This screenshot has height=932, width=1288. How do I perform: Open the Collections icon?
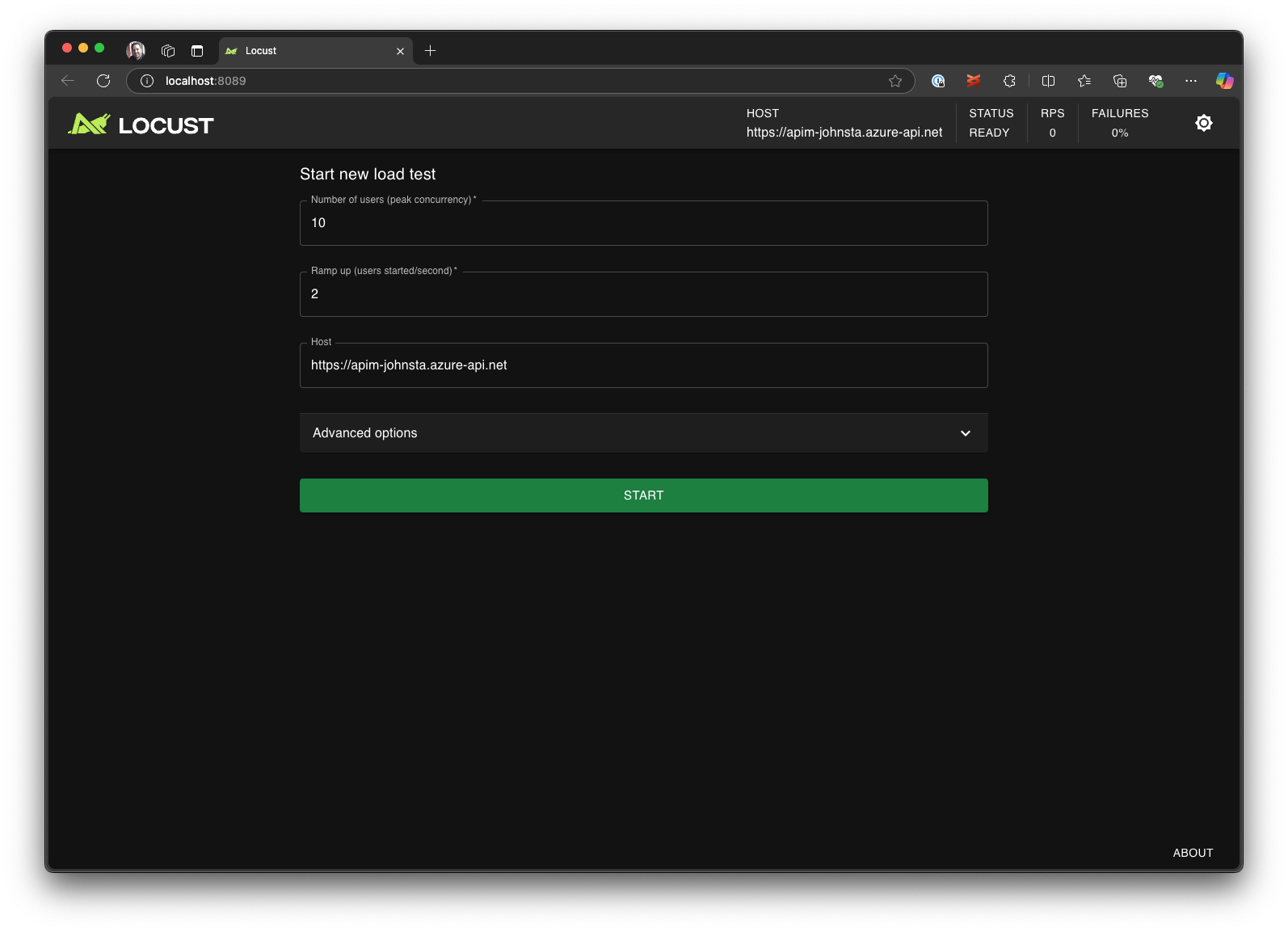pyautogui.click(x=1119, y=81)
